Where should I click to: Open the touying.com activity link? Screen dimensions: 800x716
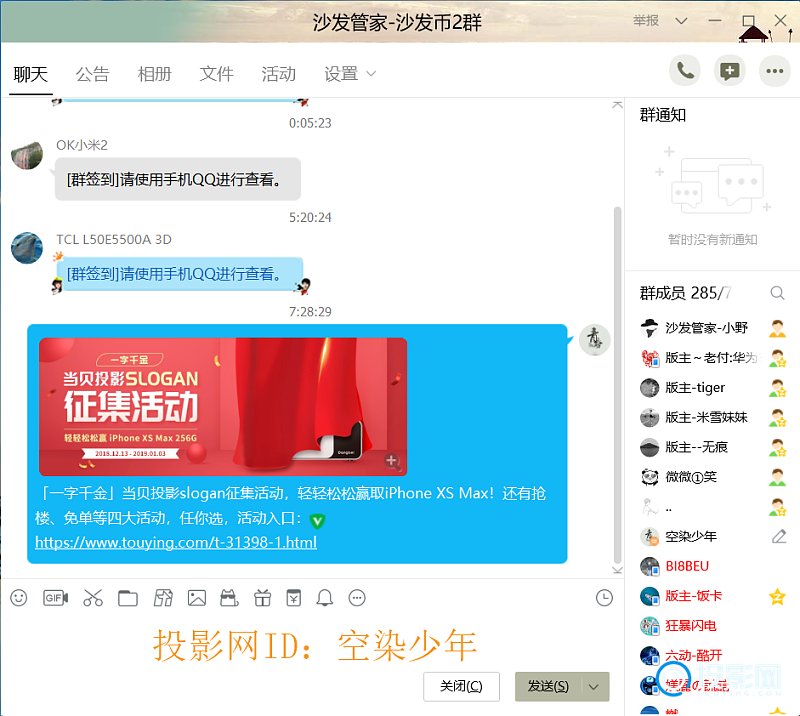pos(176,542)
